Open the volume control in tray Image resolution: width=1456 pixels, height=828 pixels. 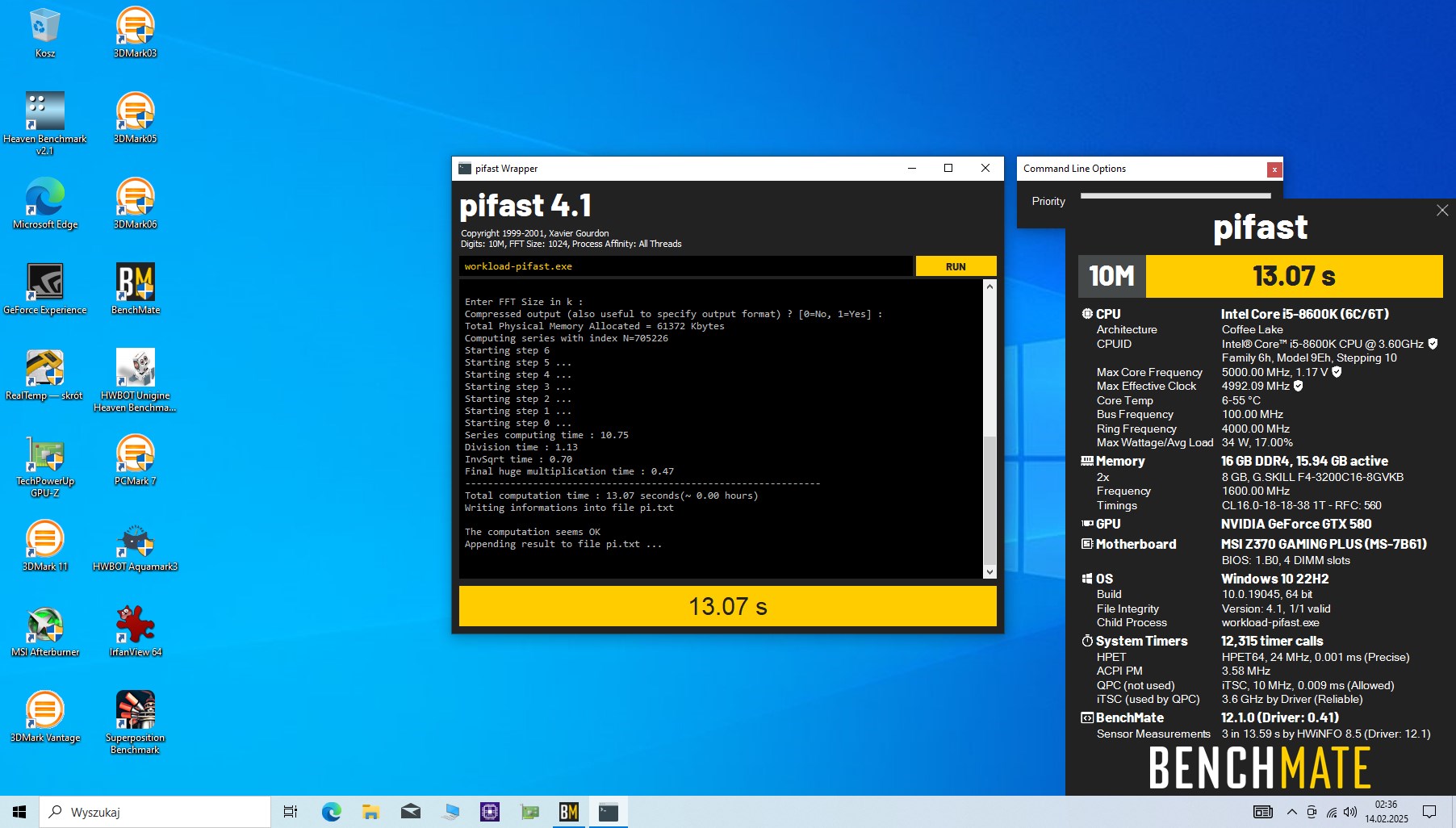1350,812
